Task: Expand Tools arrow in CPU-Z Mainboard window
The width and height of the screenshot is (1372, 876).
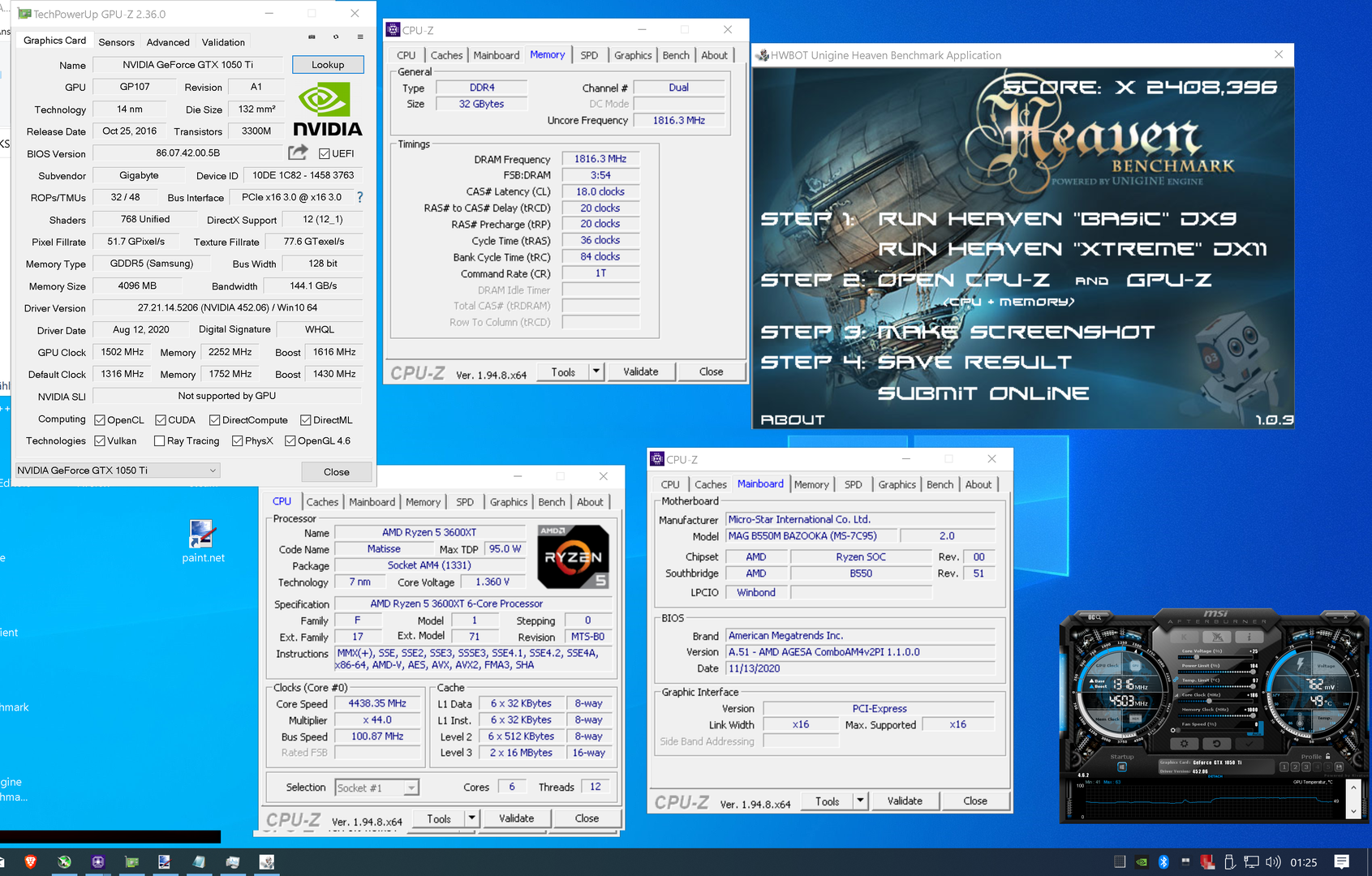Action: coord(860,801)
